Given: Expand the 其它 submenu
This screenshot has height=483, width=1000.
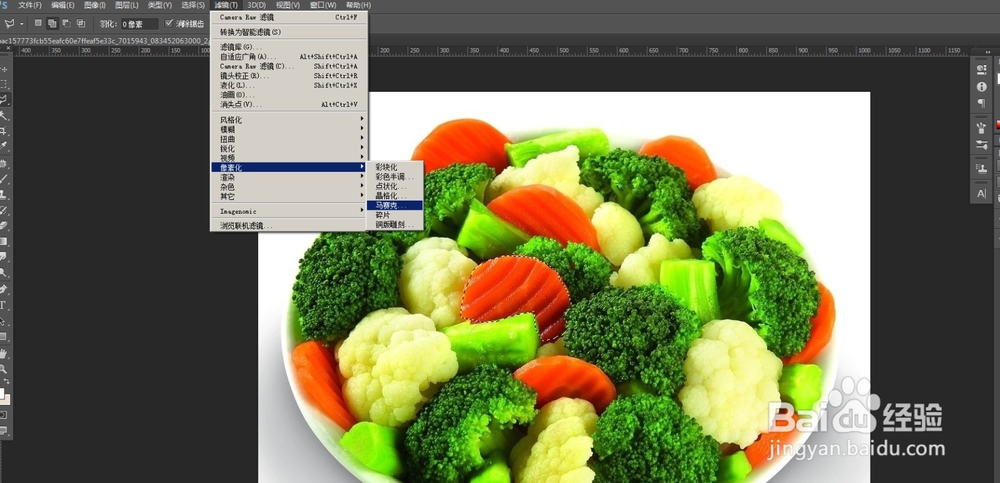Looking at the screenshot, I should coord(290,197).
